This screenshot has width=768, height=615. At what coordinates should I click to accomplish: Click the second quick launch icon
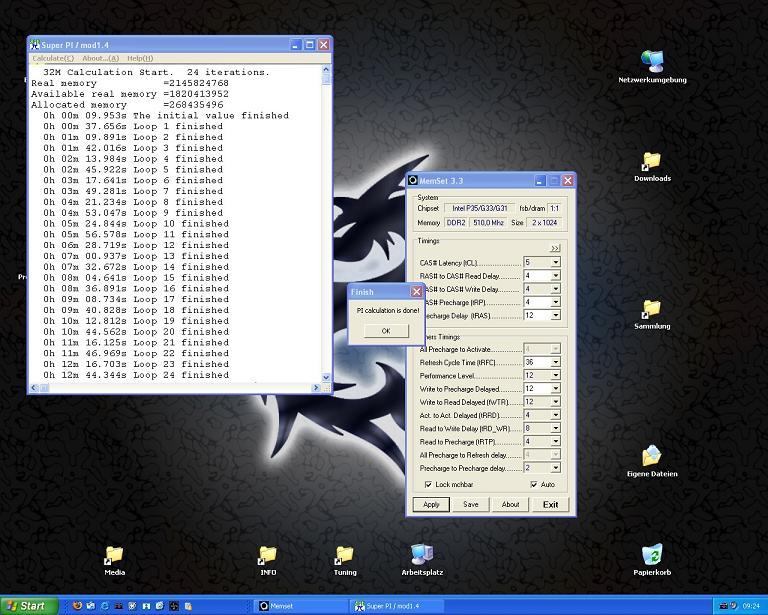91,606
